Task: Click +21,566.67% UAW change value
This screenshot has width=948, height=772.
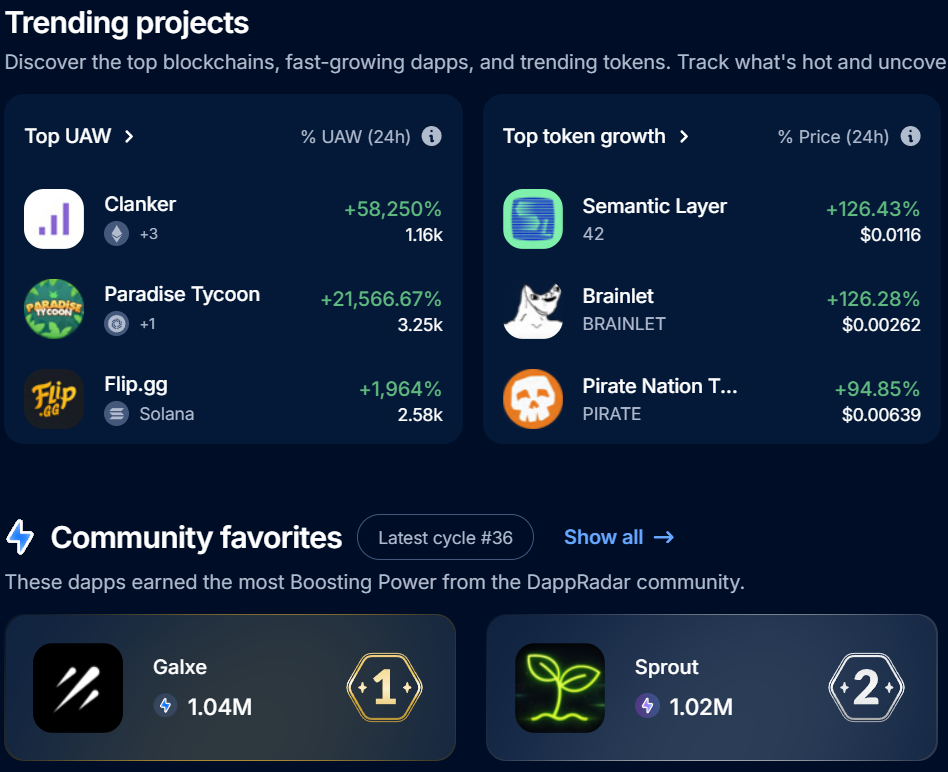Action: 381,299
